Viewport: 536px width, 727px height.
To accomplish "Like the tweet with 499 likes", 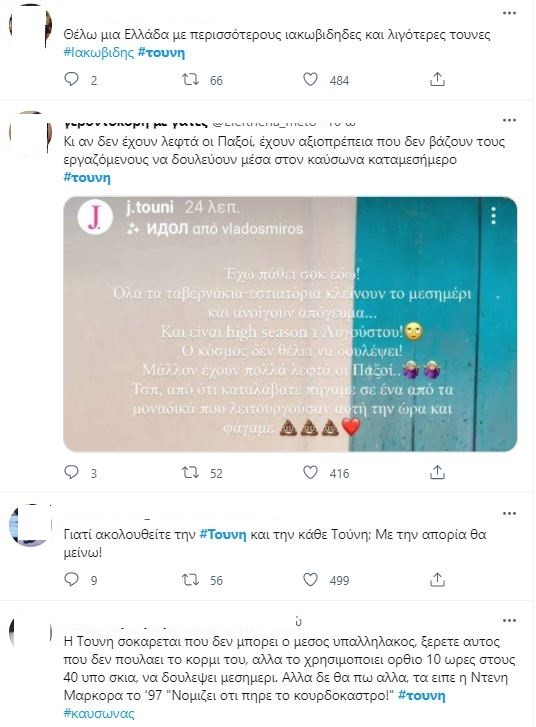I will [x=310, y=580].
